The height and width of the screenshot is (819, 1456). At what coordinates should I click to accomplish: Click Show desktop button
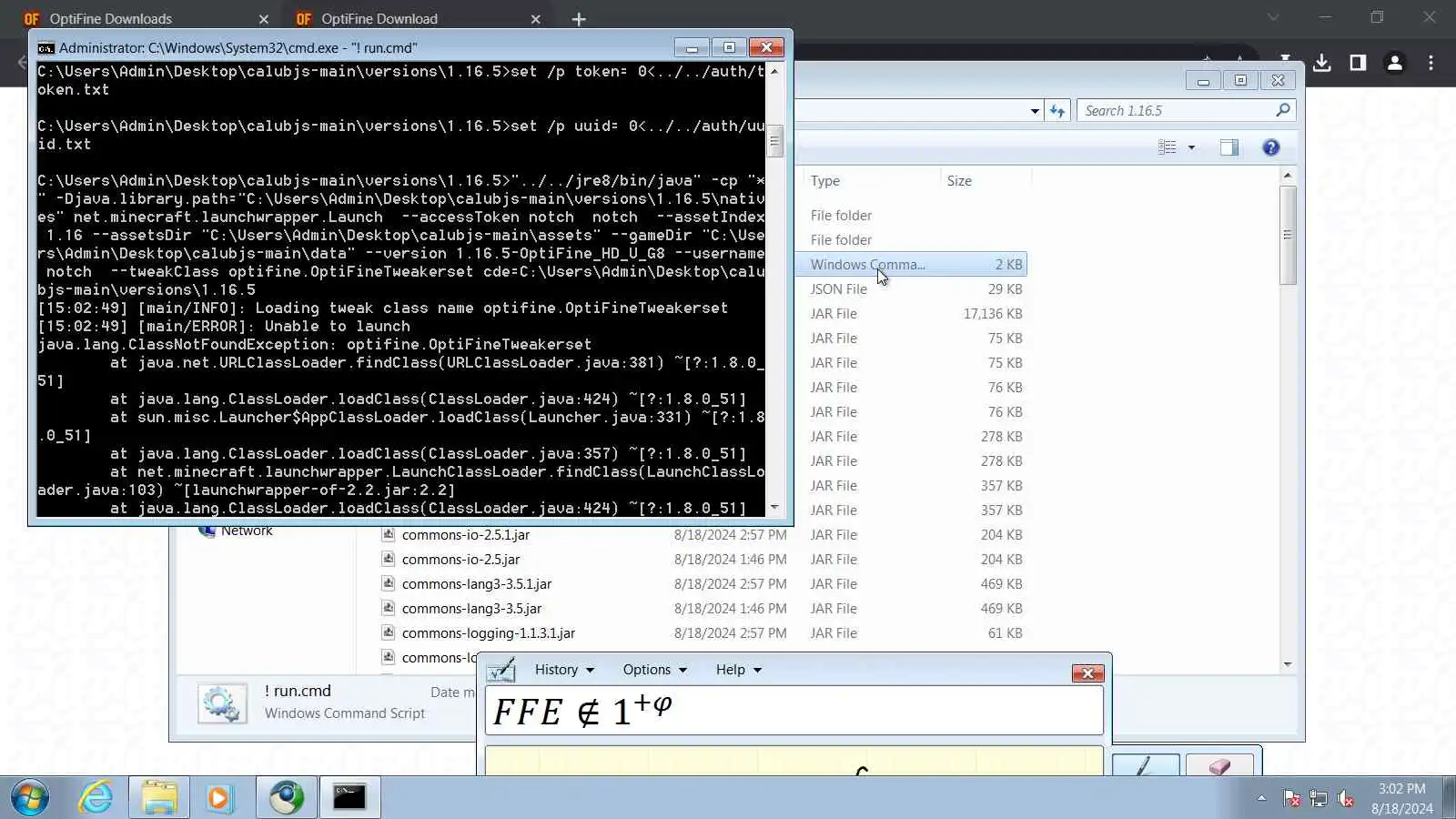1449,798
